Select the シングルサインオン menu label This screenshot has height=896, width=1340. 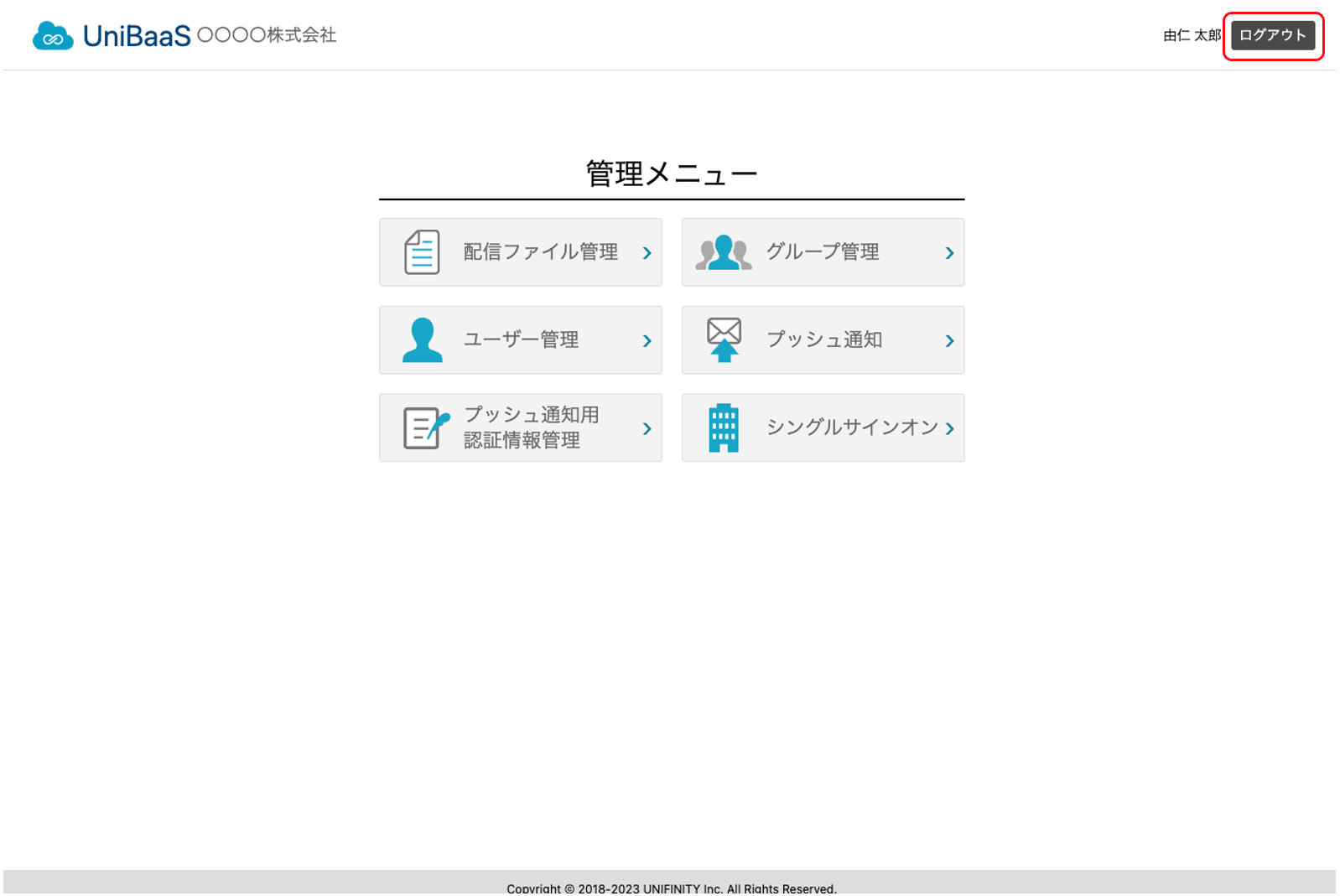coord(851,427)
